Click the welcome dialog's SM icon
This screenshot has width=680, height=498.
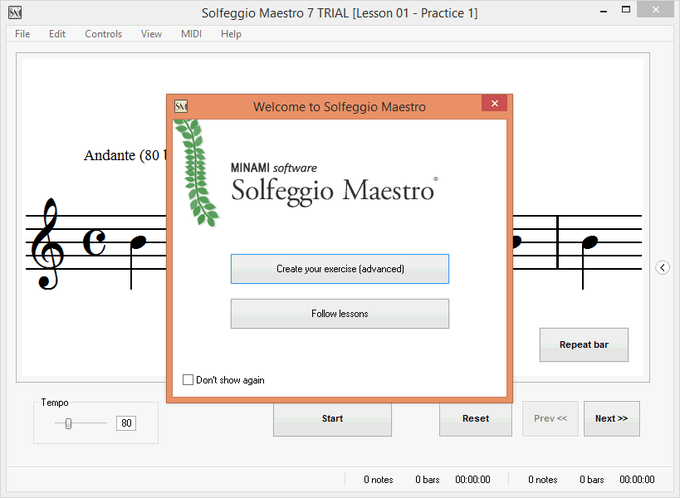[181, 106]
